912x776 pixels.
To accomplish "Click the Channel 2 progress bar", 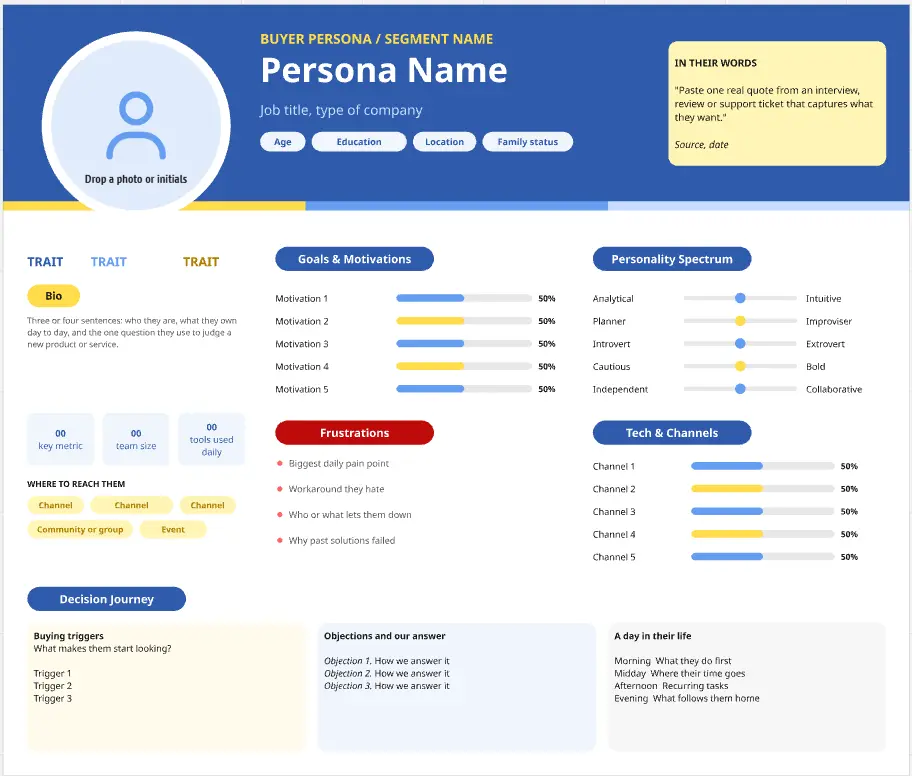I will click(763, 489).
